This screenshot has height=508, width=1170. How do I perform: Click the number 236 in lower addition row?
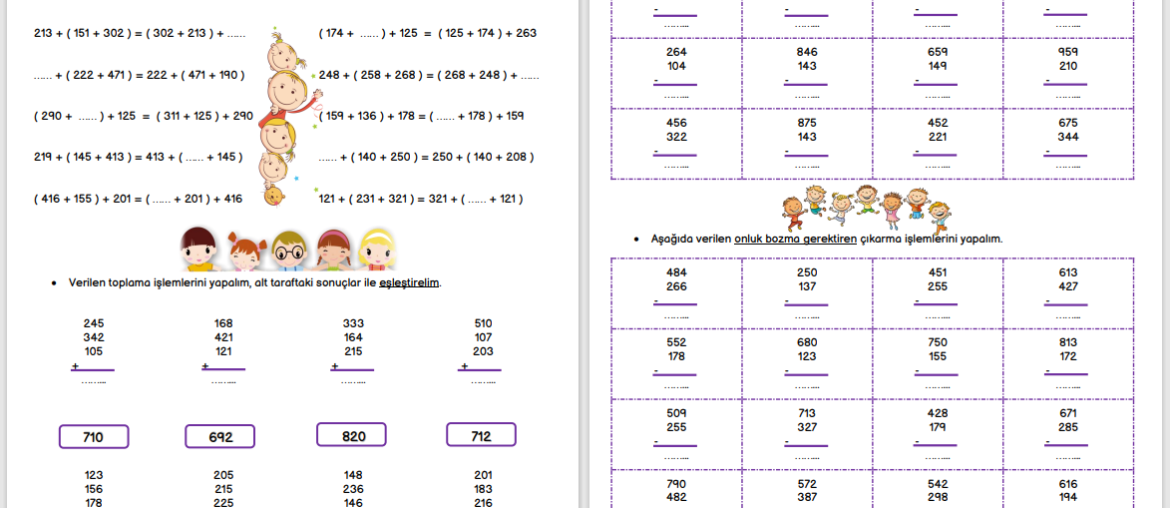[x=353, y=489]
